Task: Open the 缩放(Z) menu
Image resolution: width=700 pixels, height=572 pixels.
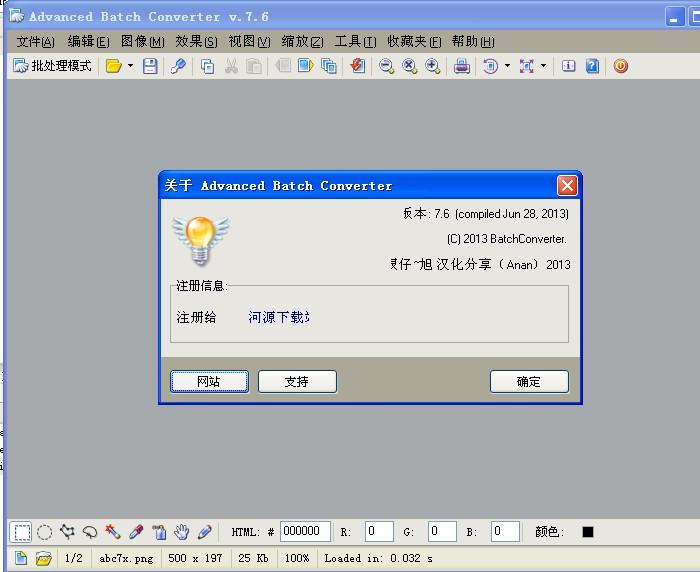Action: [x=303, y=42]
